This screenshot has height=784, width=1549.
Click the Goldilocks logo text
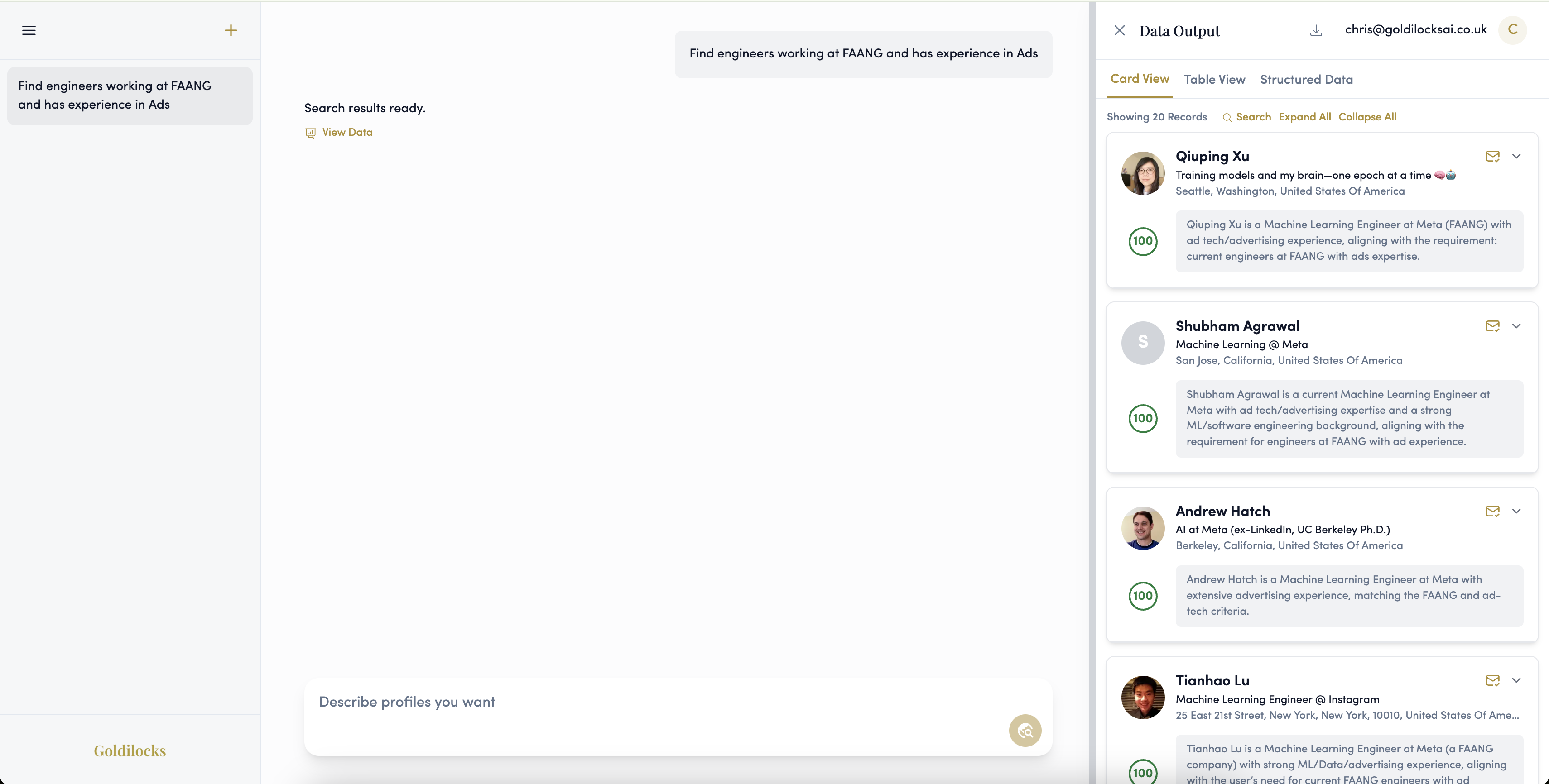click(x=130, y=751)
